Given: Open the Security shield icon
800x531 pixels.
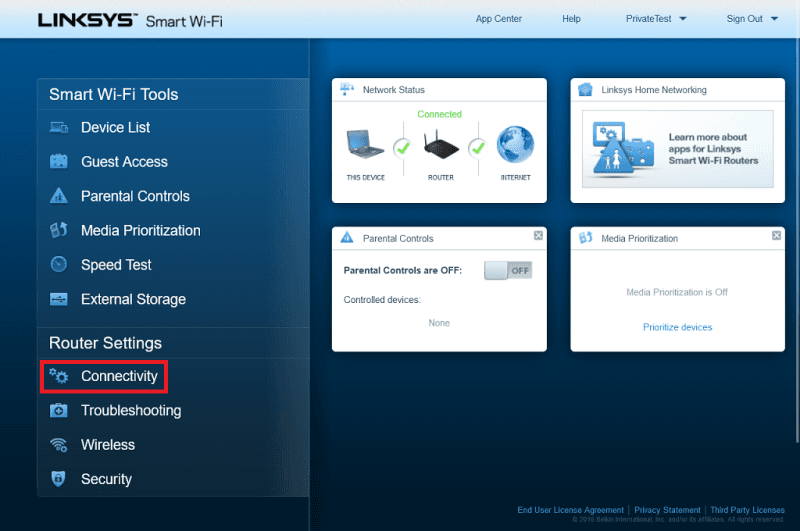Looking at the screenshot, I should tap(59, 479).
